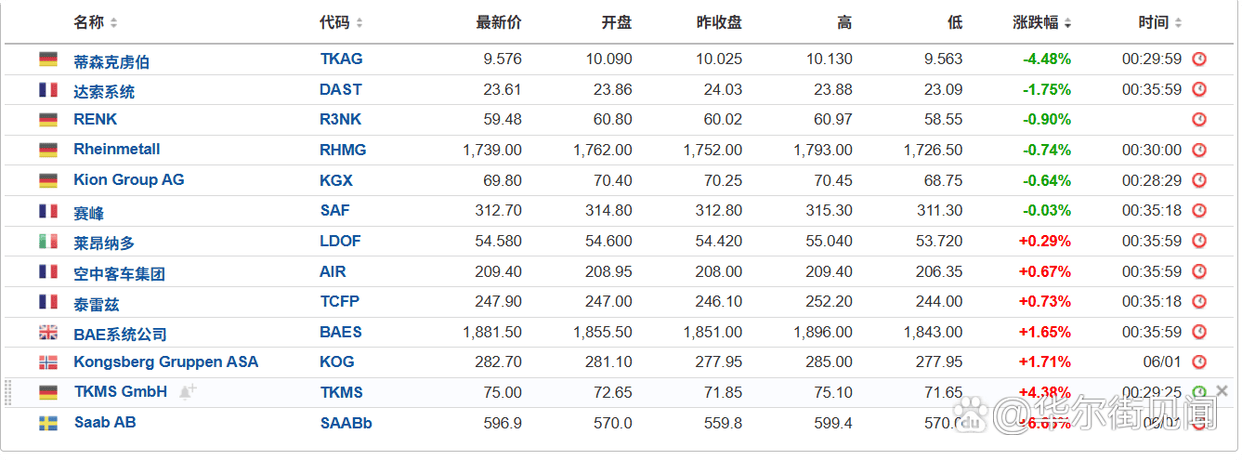Viewport: 1242px width, 460px height.
Task: Click the clock icon in the 蒂森克虏伯 row
Action: click(1199, 59)
